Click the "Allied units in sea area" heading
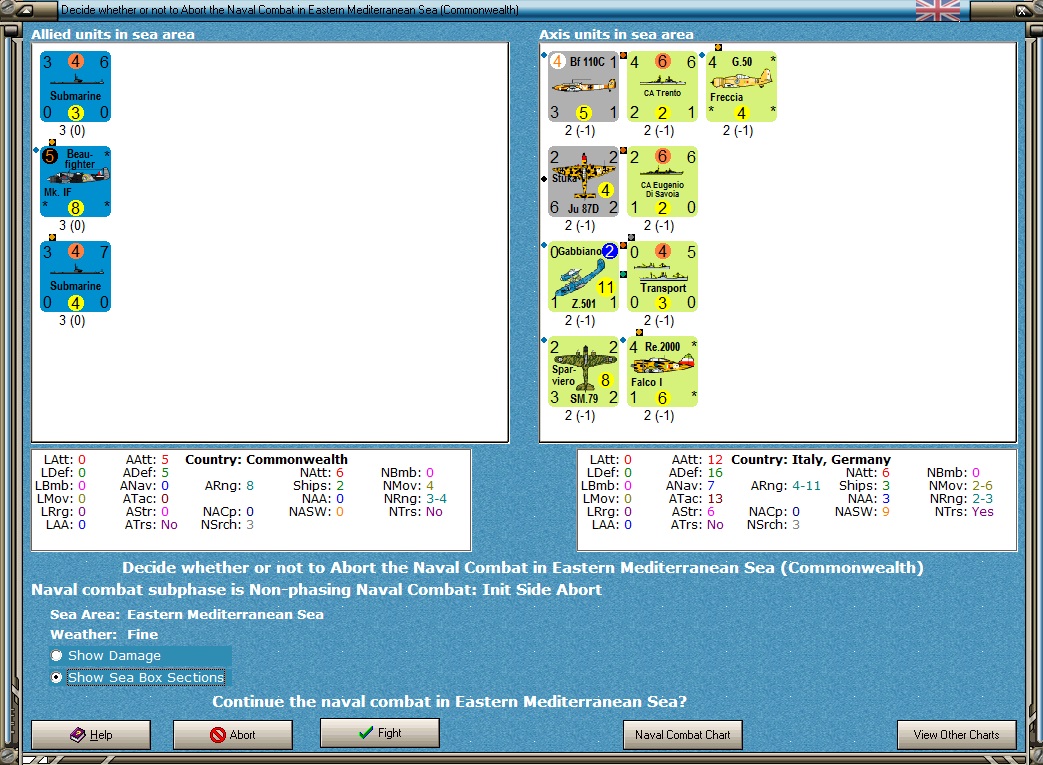This screenshot has width=1043, height=765. point(113,35)
